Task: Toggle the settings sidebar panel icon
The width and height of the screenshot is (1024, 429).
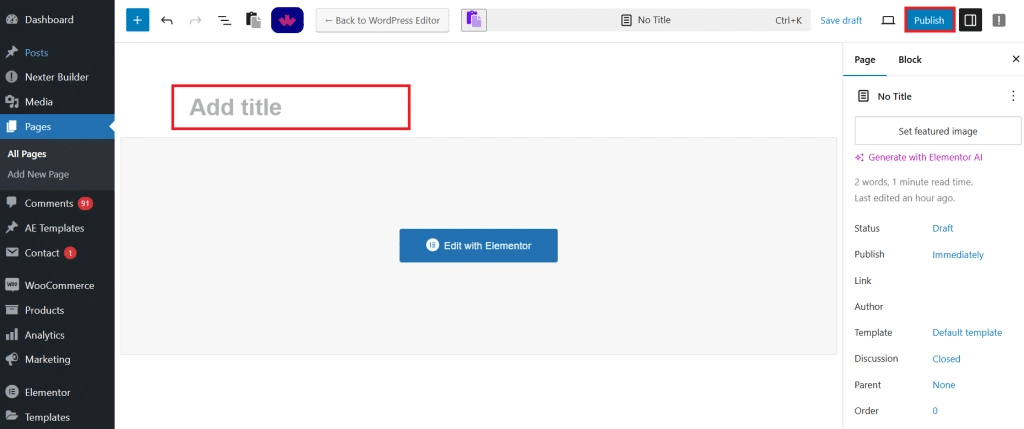Action: point(970,20)
